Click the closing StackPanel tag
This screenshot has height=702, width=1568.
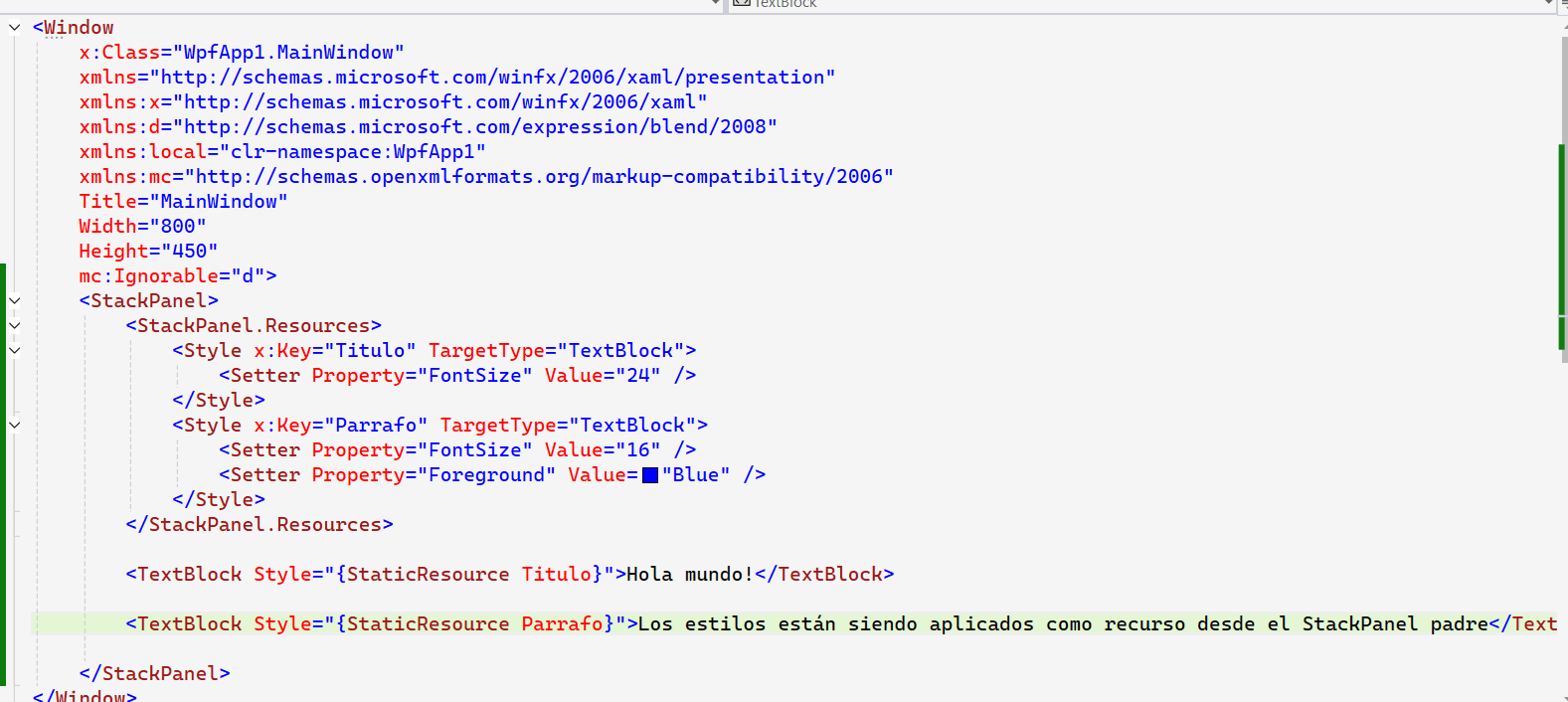pos(154,674)
